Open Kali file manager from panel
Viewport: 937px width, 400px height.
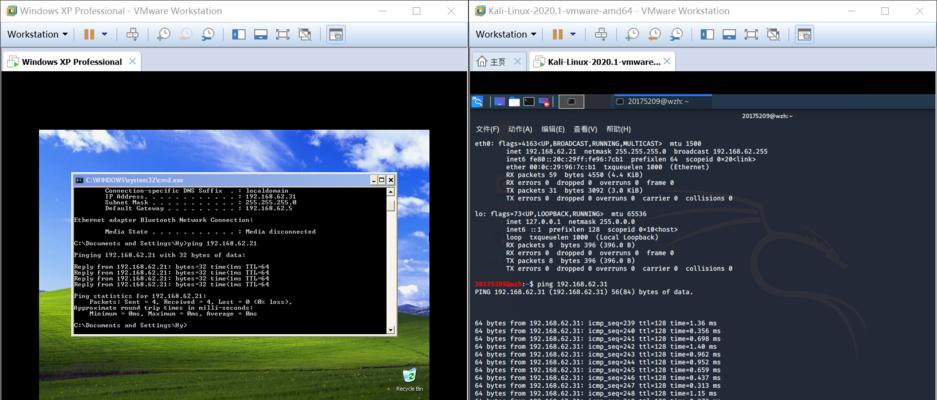click(514, 102)
